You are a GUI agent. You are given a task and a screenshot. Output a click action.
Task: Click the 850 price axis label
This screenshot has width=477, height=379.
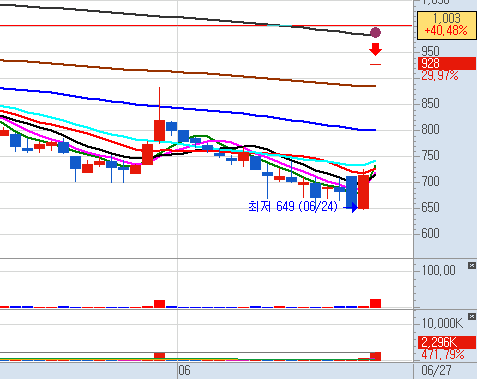pyautogui.click(x=430, y=103)
